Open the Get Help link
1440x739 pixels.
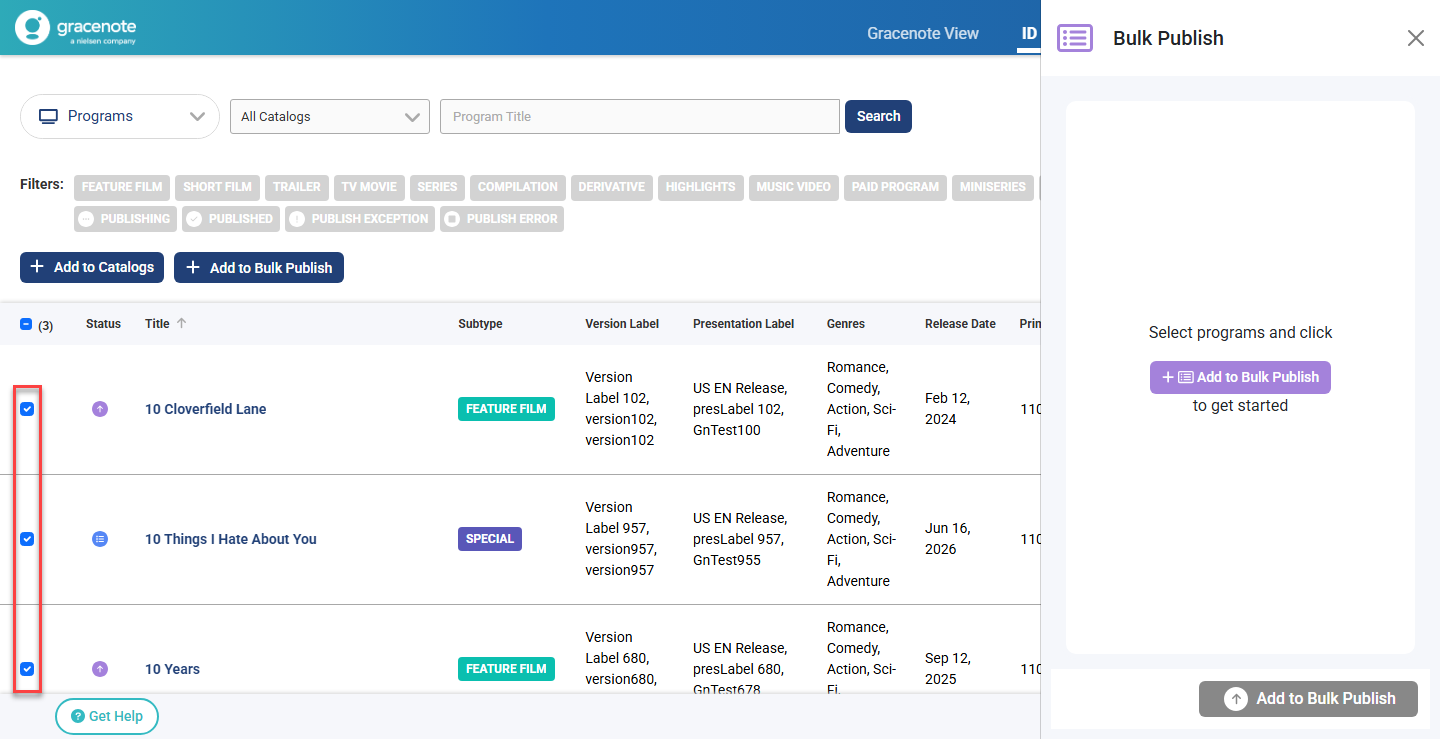tap(107, 716)
